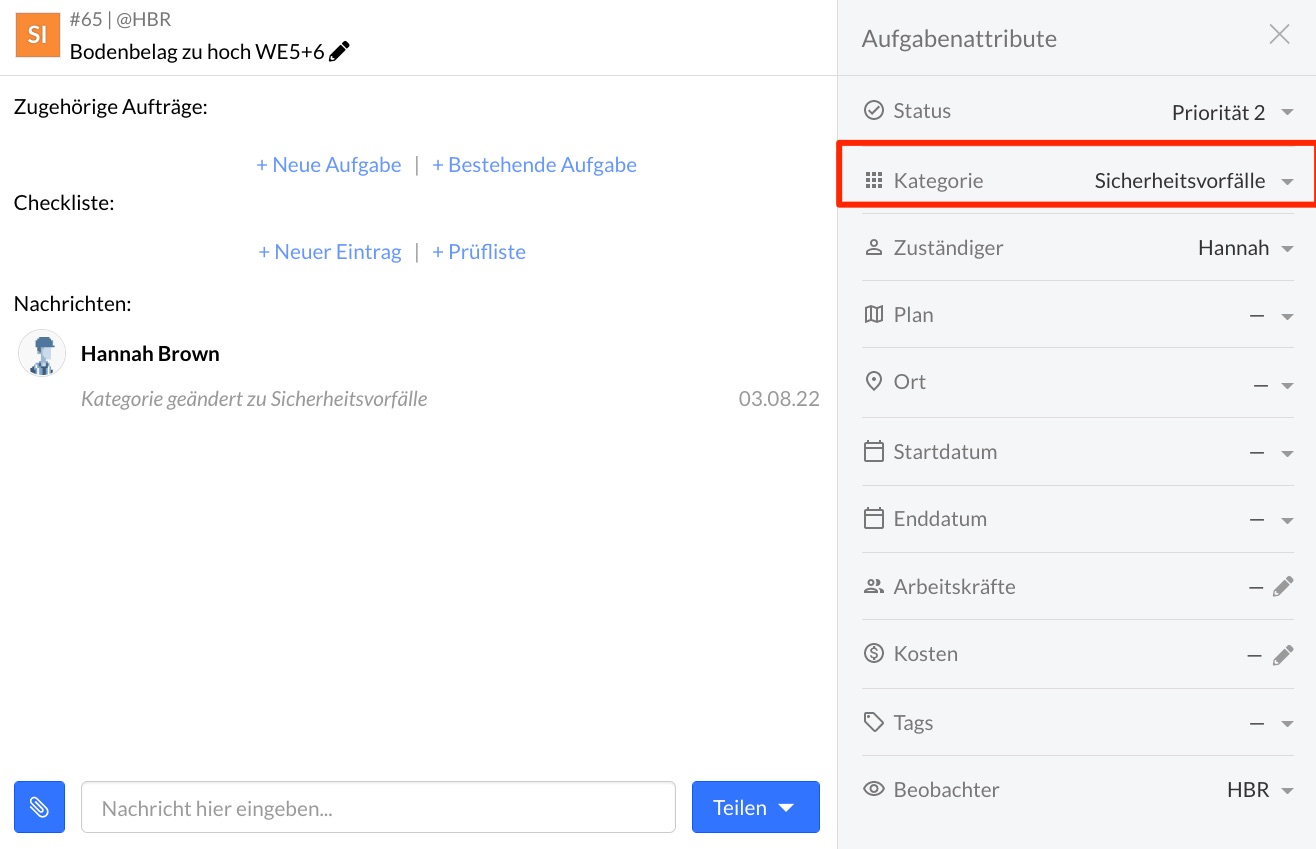1316x849 pixels.
Task: Toggle the Beobachter eye icon
Action: click(x=874, y=789)
